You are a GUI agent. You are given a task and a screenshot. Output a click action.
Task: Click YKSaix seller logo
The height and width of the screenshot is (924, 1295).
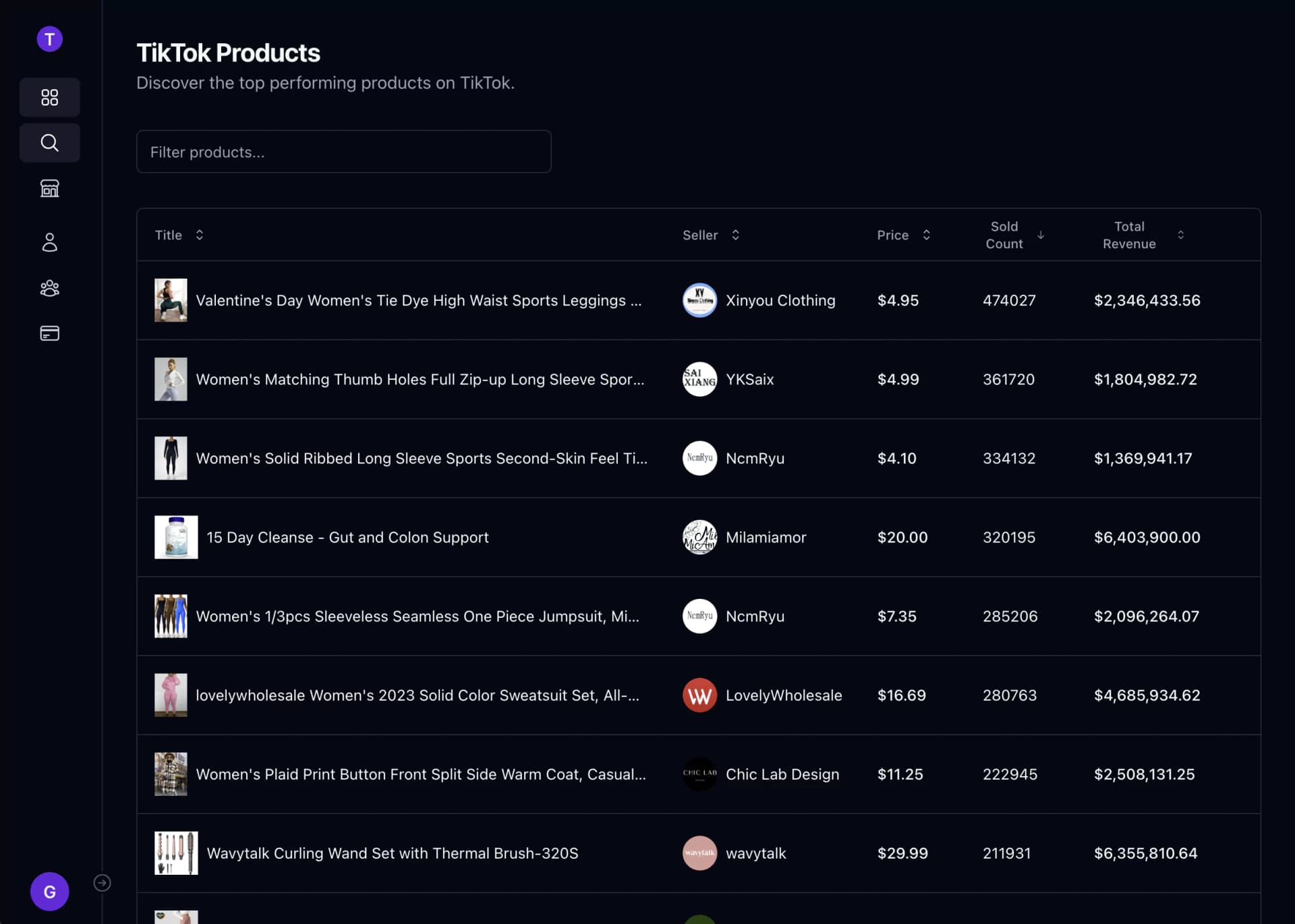699,379
